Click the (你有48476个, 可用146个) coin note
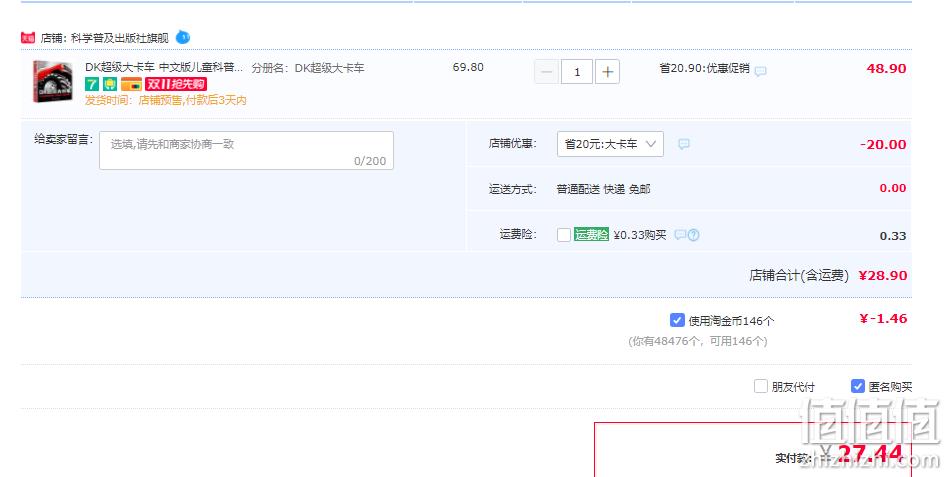The width and height of the screenshot is (949, 477). tap(698, 341)
